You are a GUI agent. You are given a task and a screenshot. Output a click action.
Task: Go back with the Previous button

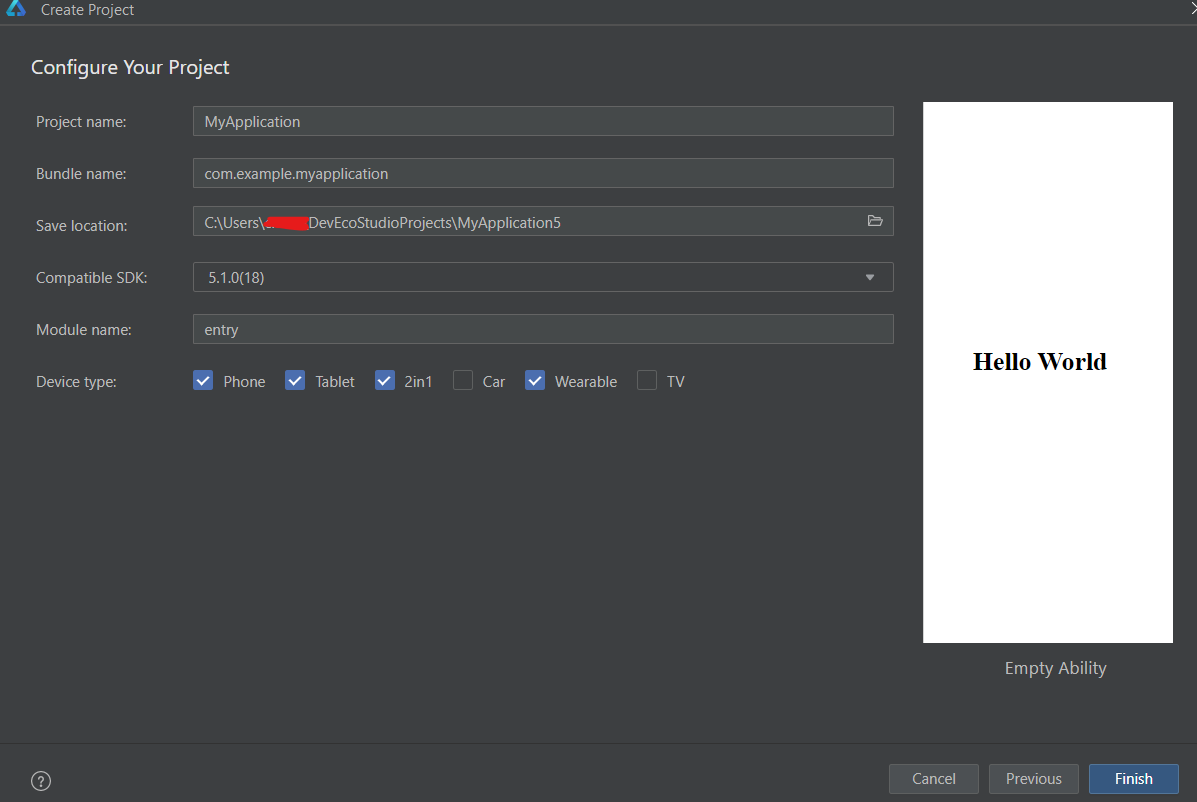[1034, 779]
